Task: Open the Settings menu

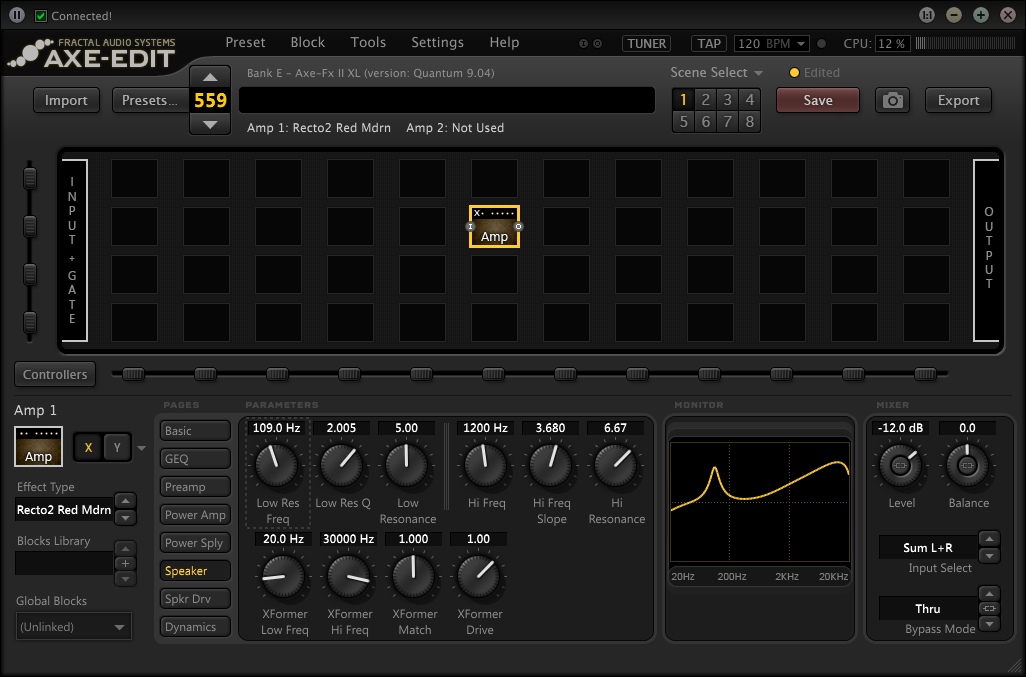Action: pos(437,43)
